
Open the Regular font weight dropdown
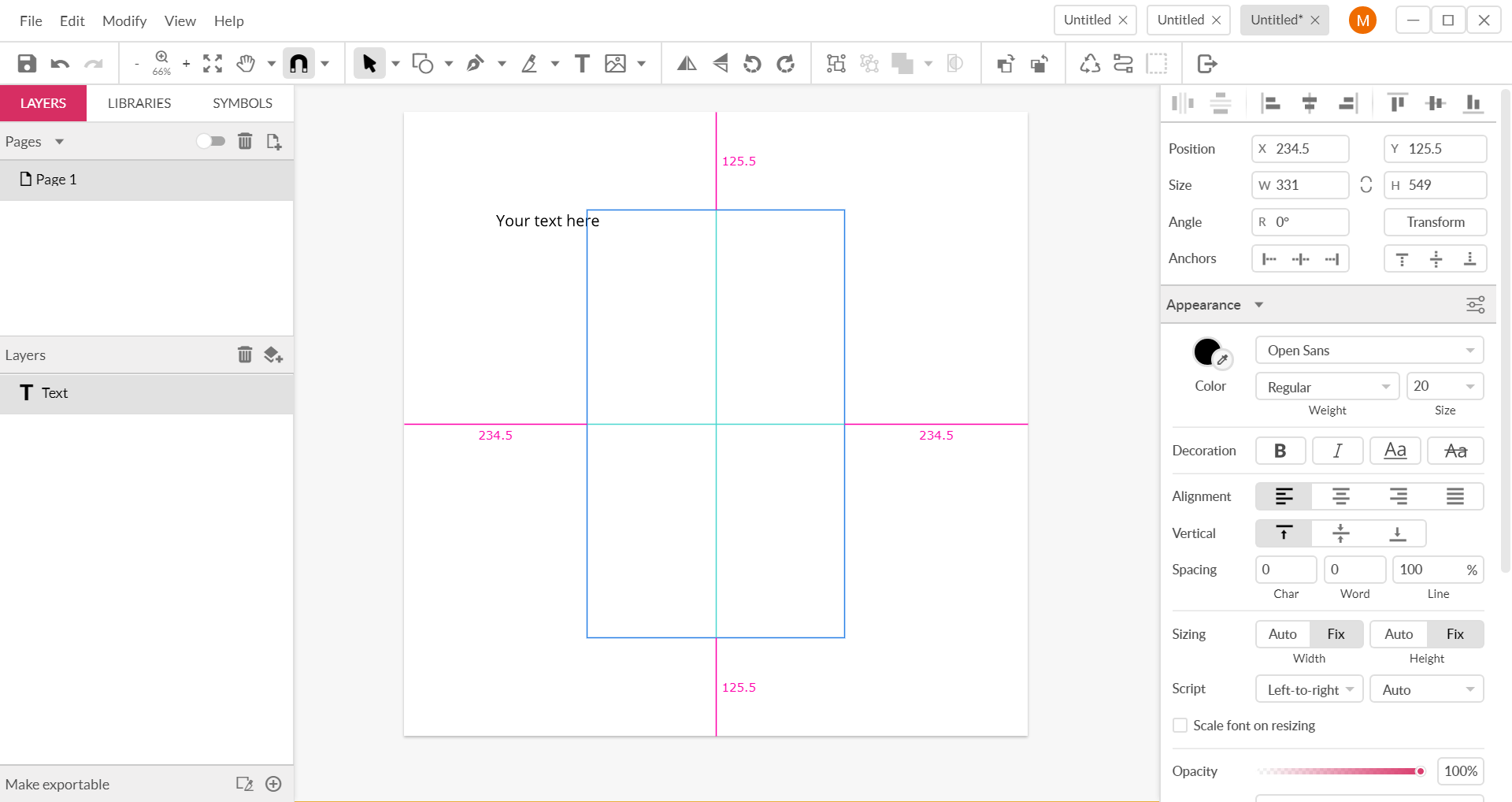coord(1327,387)
